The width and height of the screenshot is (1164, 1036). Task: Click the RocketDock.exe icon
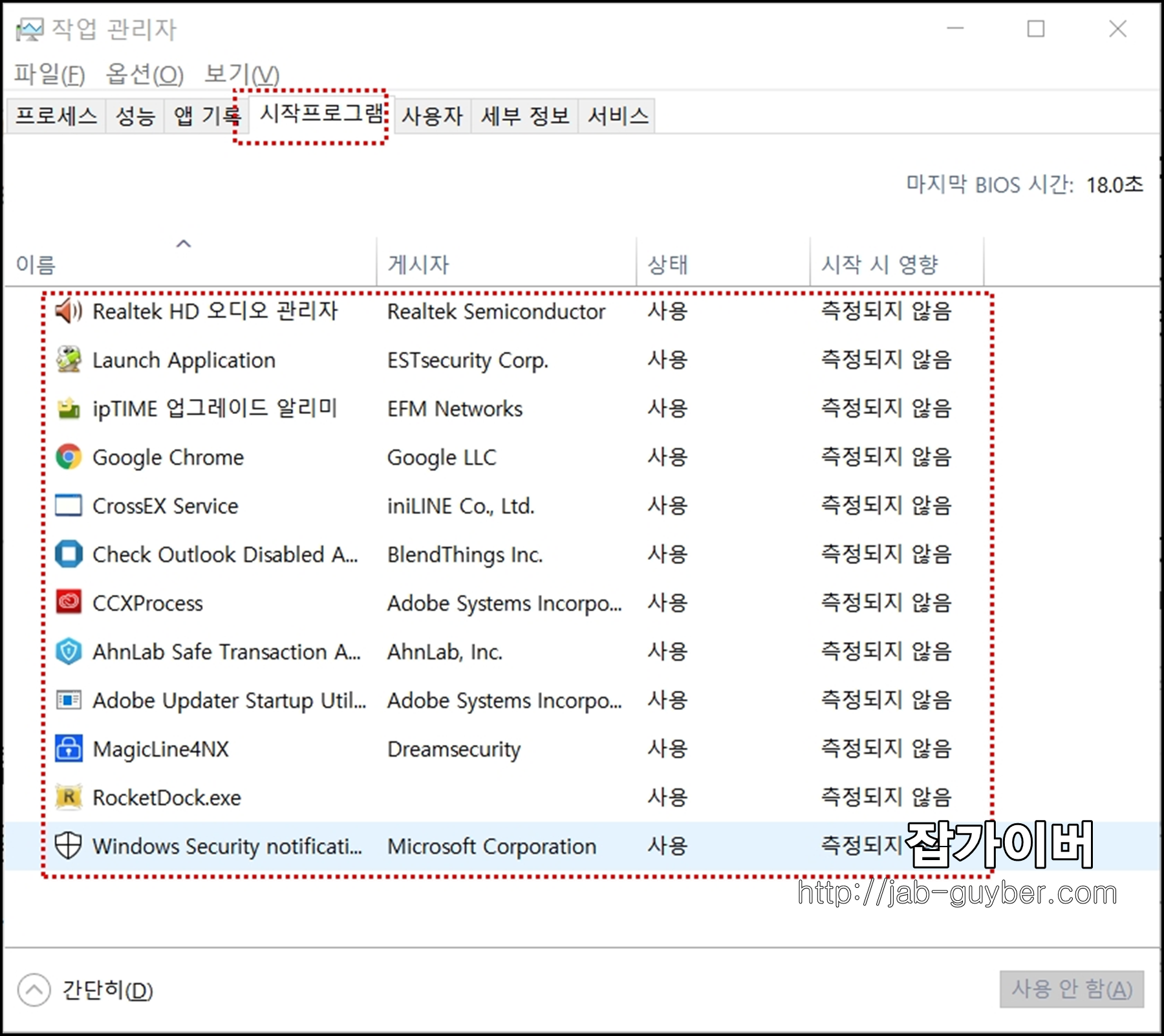(69, 797)
